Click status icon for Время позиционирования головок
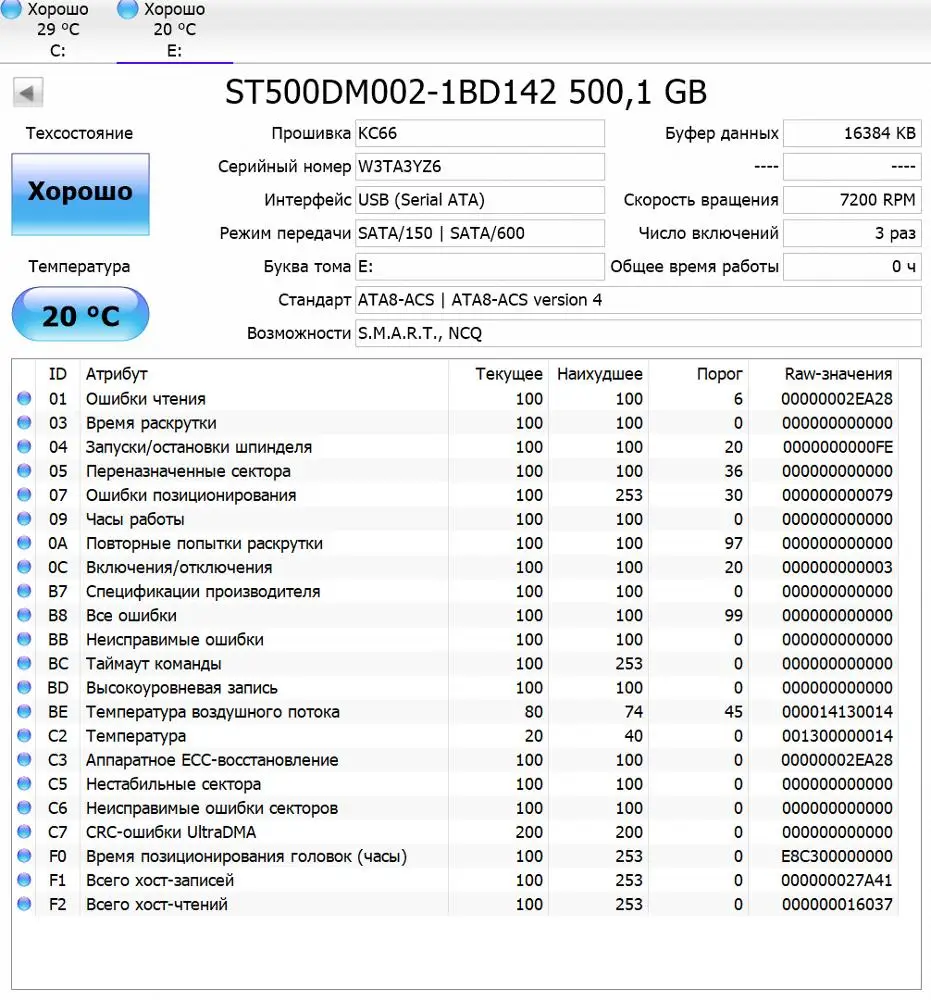The height and width of the screenshot is (1000, 931). click(x=24, y=856)
